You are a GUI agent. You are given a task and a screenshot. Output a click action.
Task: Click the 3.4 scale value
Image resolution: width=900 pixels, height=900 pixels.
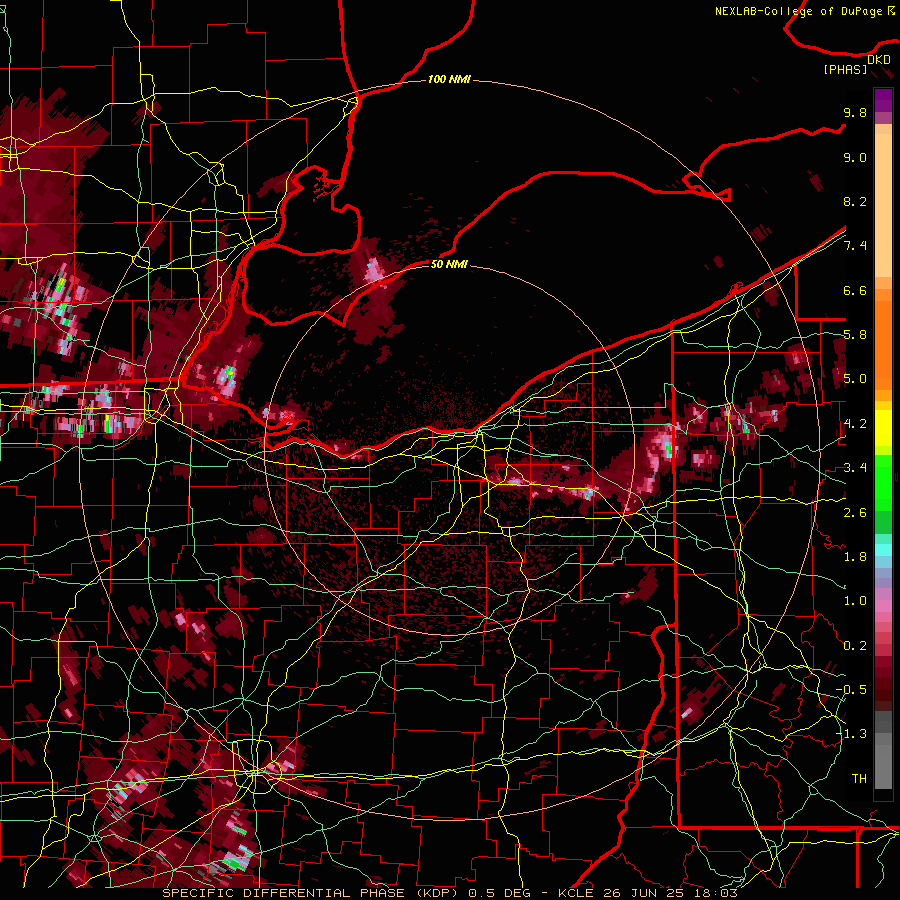[x=855, y=468]
